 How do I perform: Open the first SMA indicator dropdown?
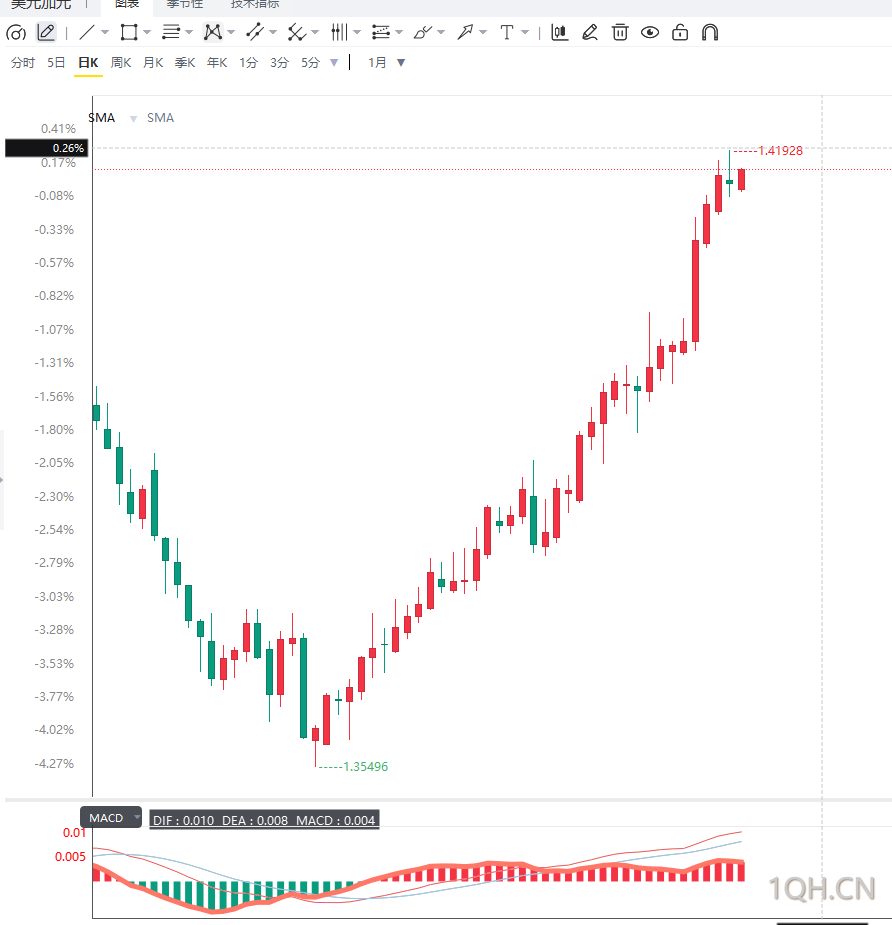134,119
